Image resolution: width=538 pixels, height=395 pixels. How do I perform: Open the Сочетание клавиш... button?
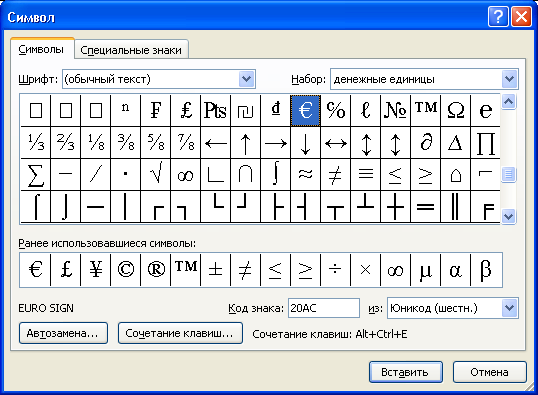click(180, 333)
